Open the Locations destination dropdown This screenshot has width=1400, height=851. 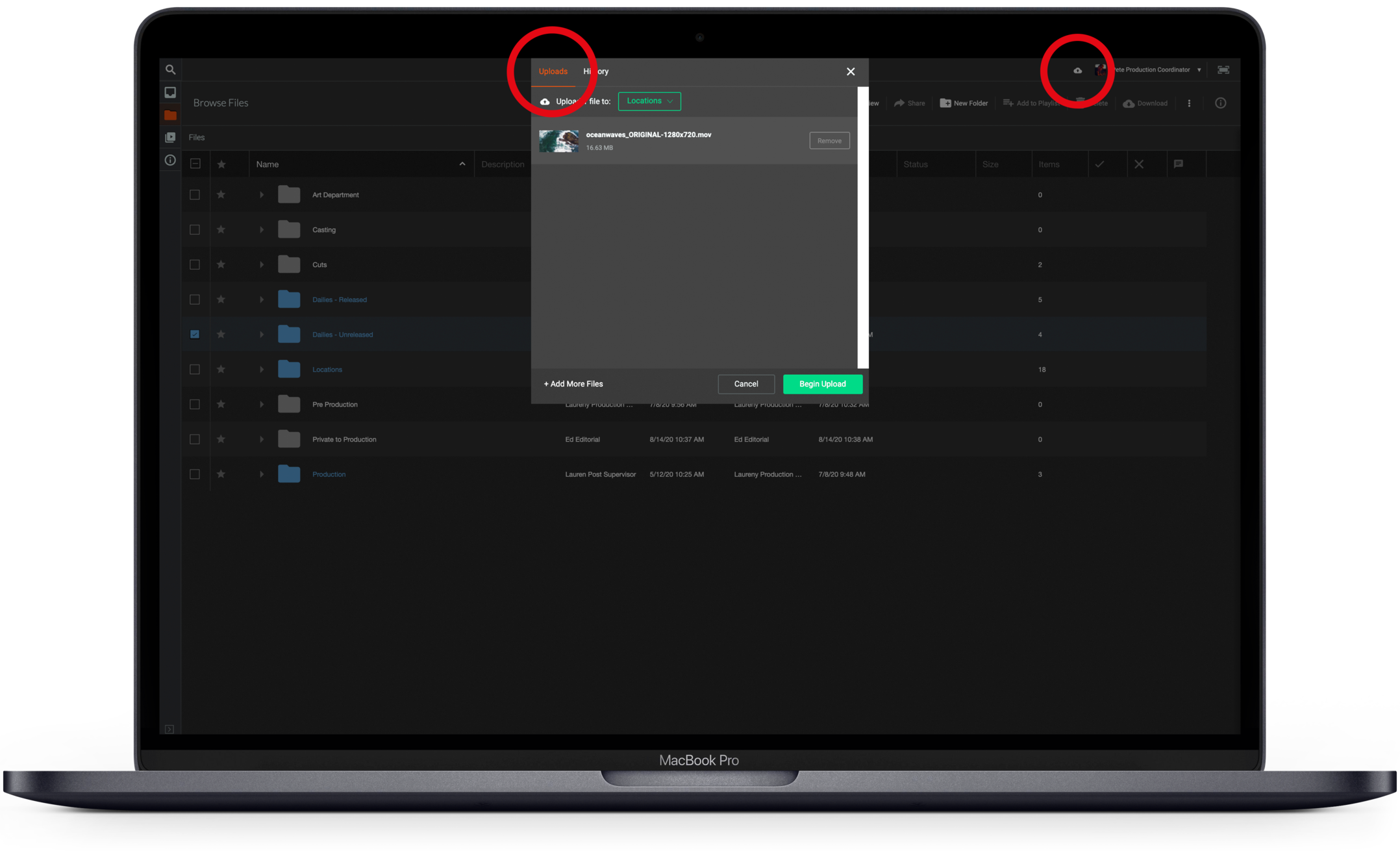pyautogui.click(x=649, y=101)
